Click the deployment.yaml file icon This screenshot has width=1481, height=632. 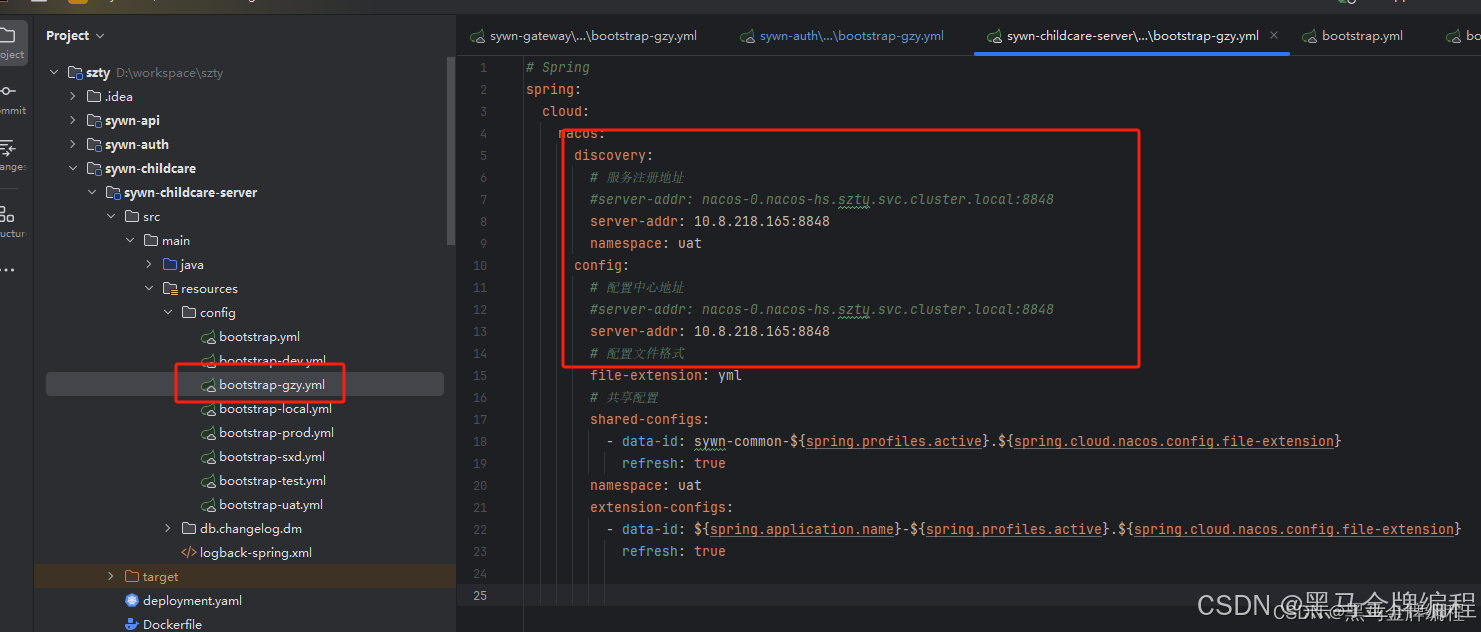click(x=132, y=600)
